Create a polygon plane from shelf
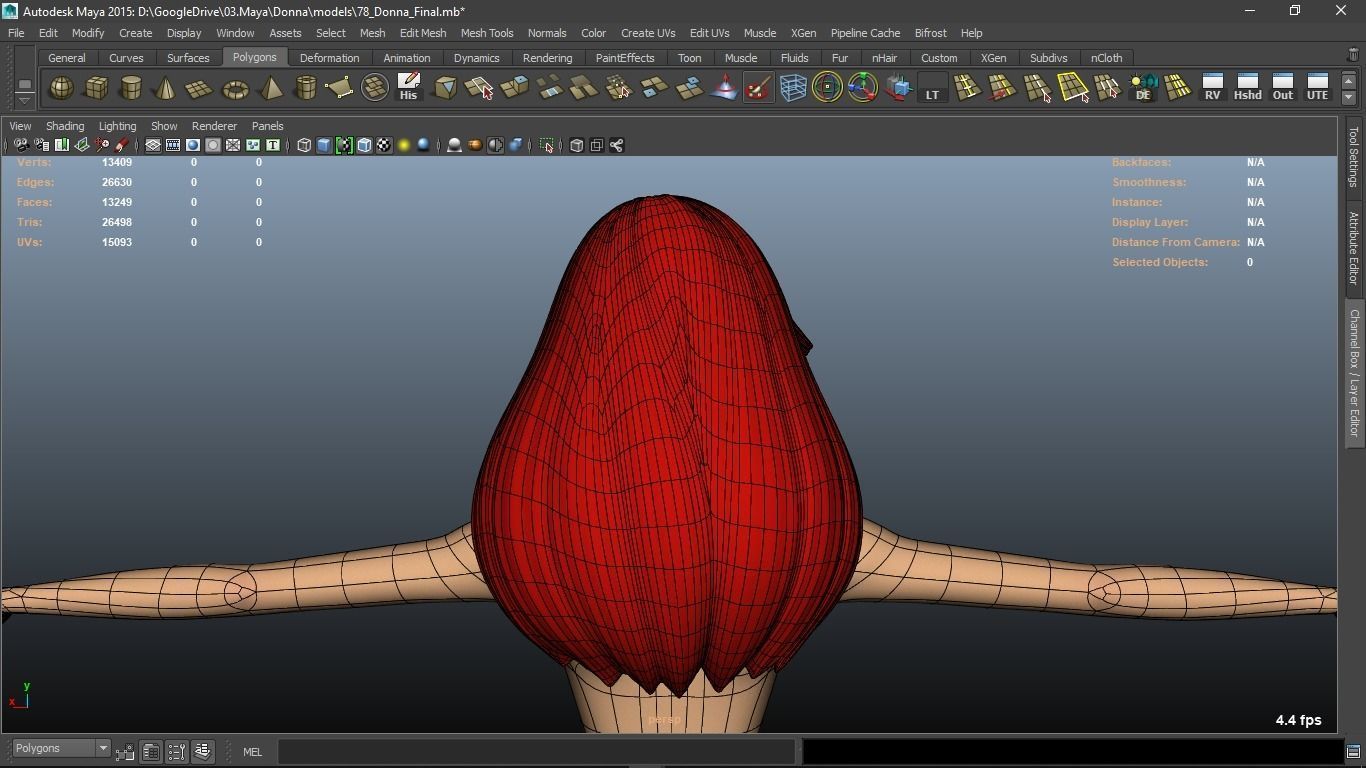 (x=200, y=88)
